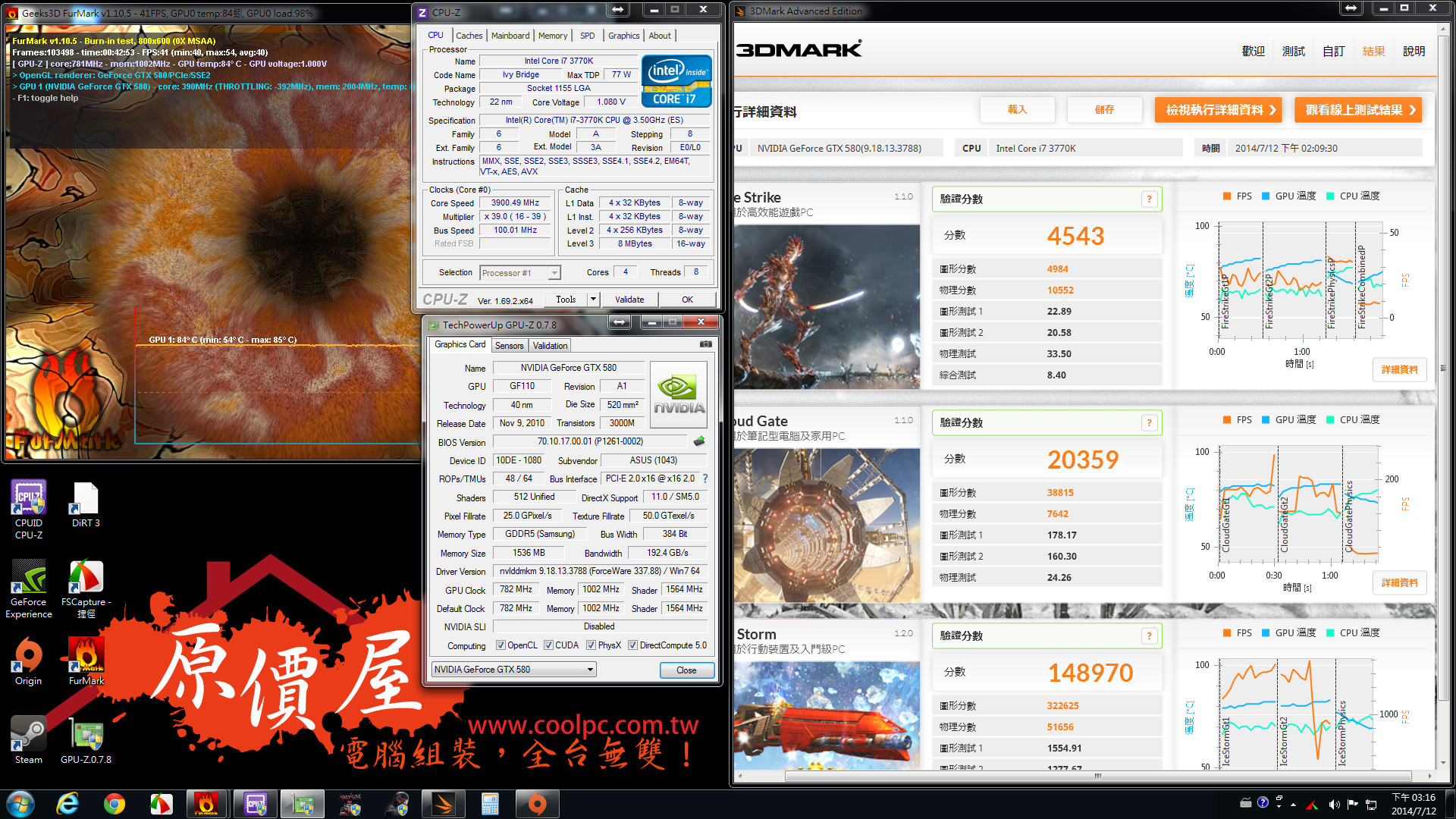The image size is (1456, 819).
Task: Toggle the OpenCL checkbox in GPU-Z
Action: click(500, 645)
